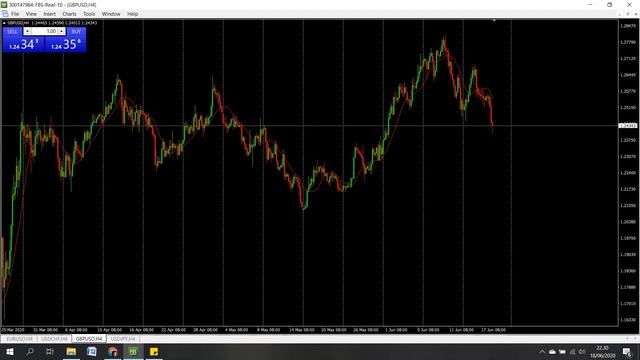Image resolution: width=640 pixels, height=360 pixels.
Task: Click the lot volume input field
Action: (x=44, y=31)
